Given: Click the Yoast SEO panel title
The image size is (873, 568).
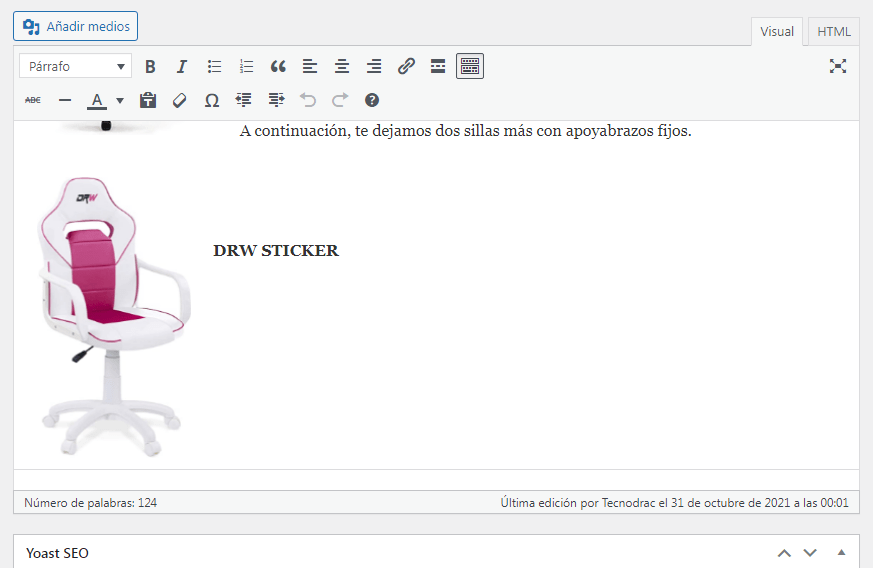Looking at the screenshot, I should point(57,553).
